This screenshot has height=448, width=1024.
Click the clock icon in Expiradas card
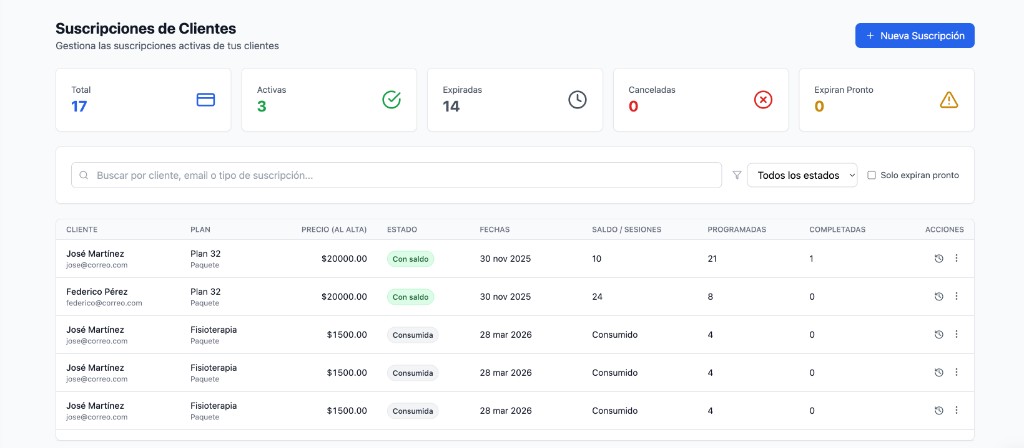(x=577, y=100)
